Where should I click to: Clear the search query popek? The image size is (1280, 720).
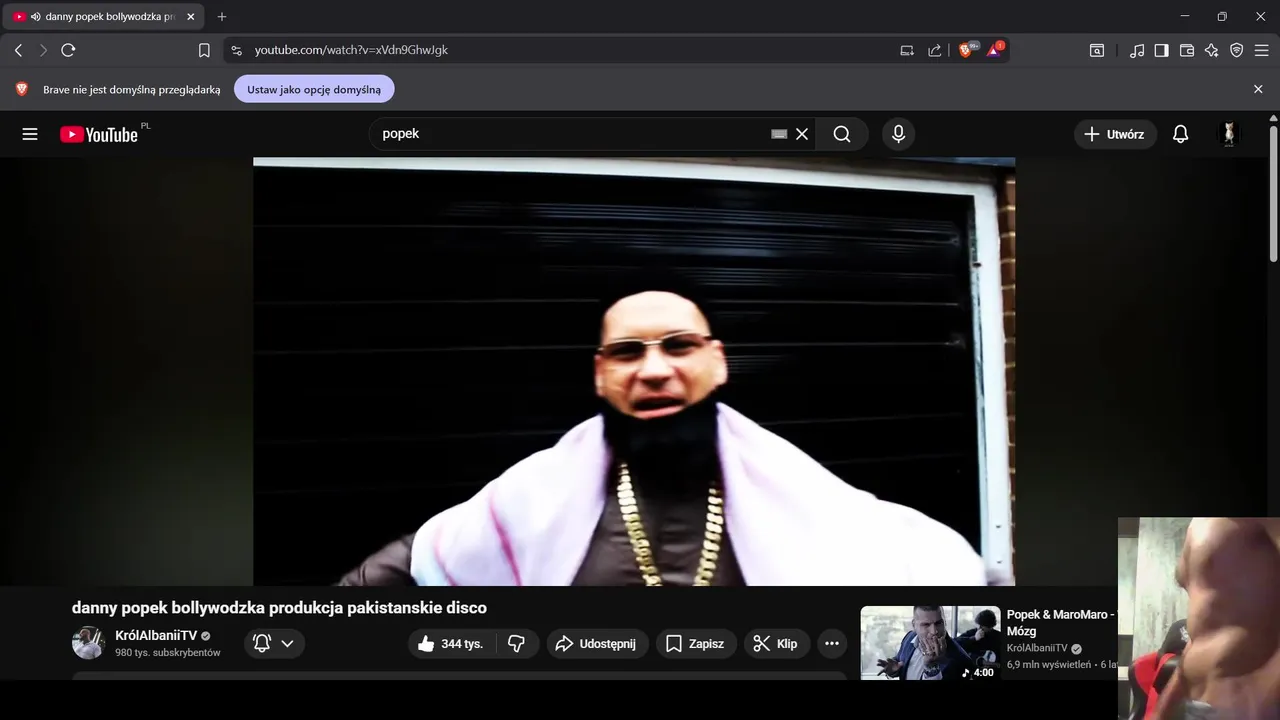click(802, 134)
